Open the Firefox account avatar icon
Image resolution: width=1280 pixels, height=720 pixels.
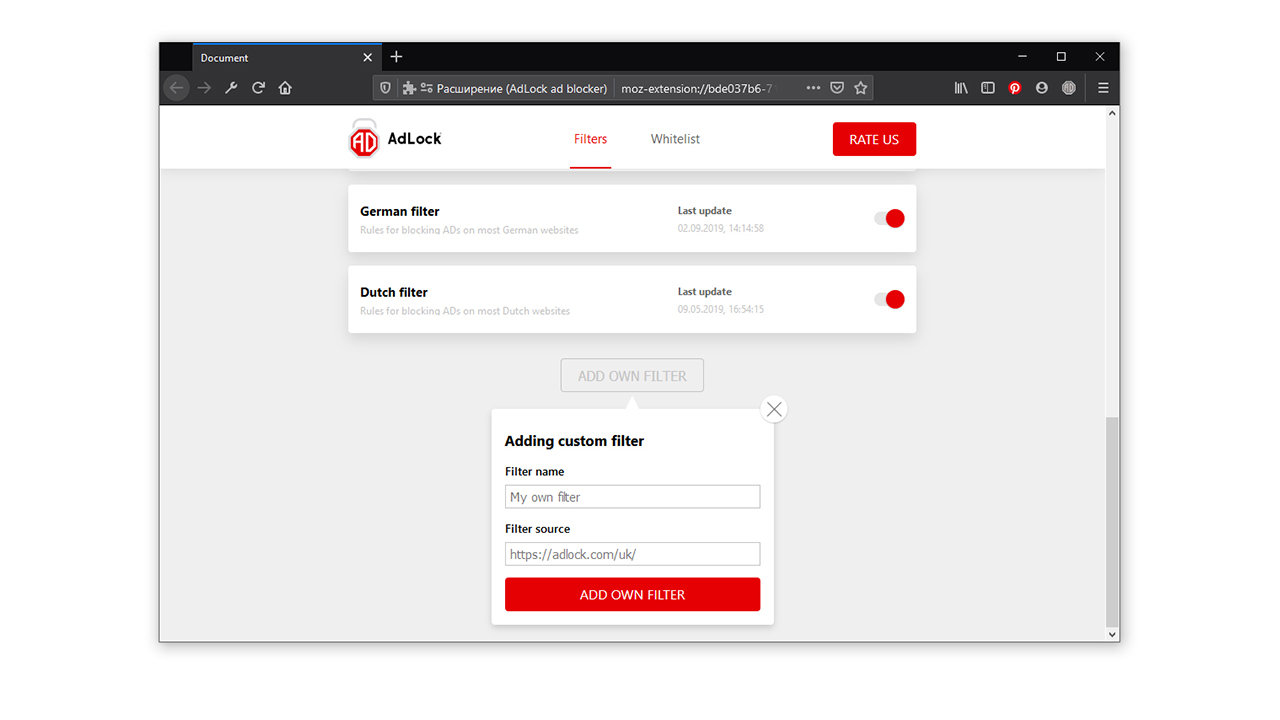click(x=1042, y=88)
